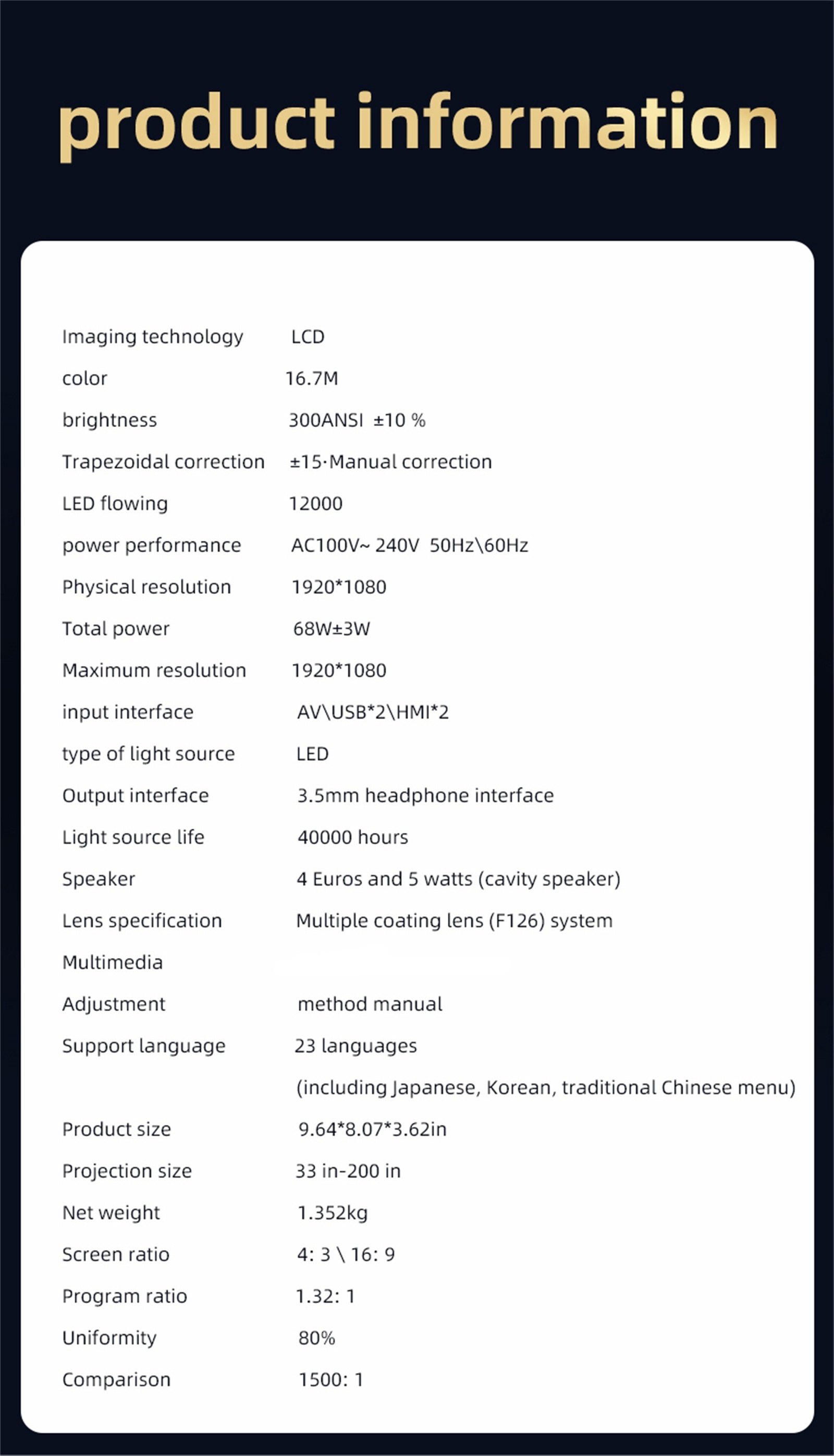The width and height of the screenshot is (834, 1456).
Task: Click the "Trapezoidal correction" label
Action: [x=163, y=463]
